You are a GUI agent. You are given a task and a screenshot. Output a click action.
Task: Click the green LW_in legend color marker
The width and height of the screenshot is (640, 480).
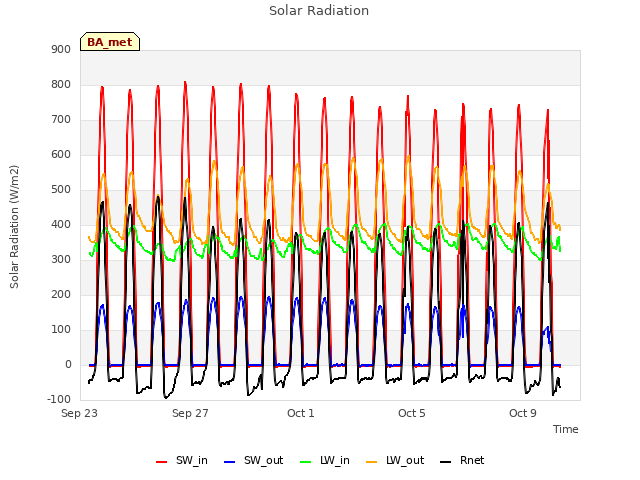click(x=306, y=462)
